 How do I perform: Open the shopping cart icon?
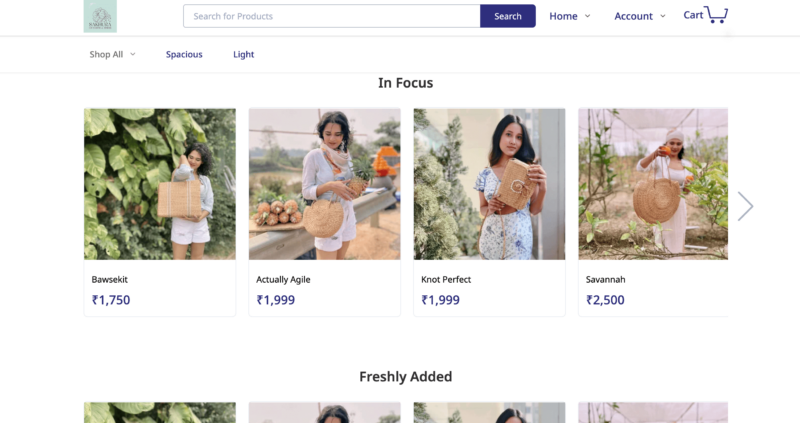[716, 15]
